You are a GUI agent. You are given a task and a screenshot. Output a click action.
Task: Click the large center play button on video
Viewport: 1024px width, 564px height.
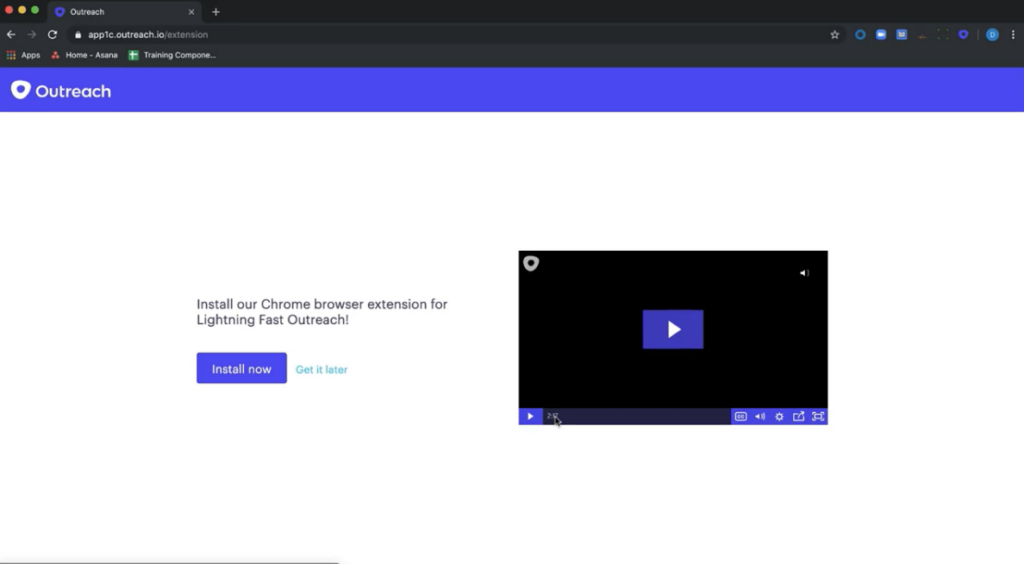(673, 329)
